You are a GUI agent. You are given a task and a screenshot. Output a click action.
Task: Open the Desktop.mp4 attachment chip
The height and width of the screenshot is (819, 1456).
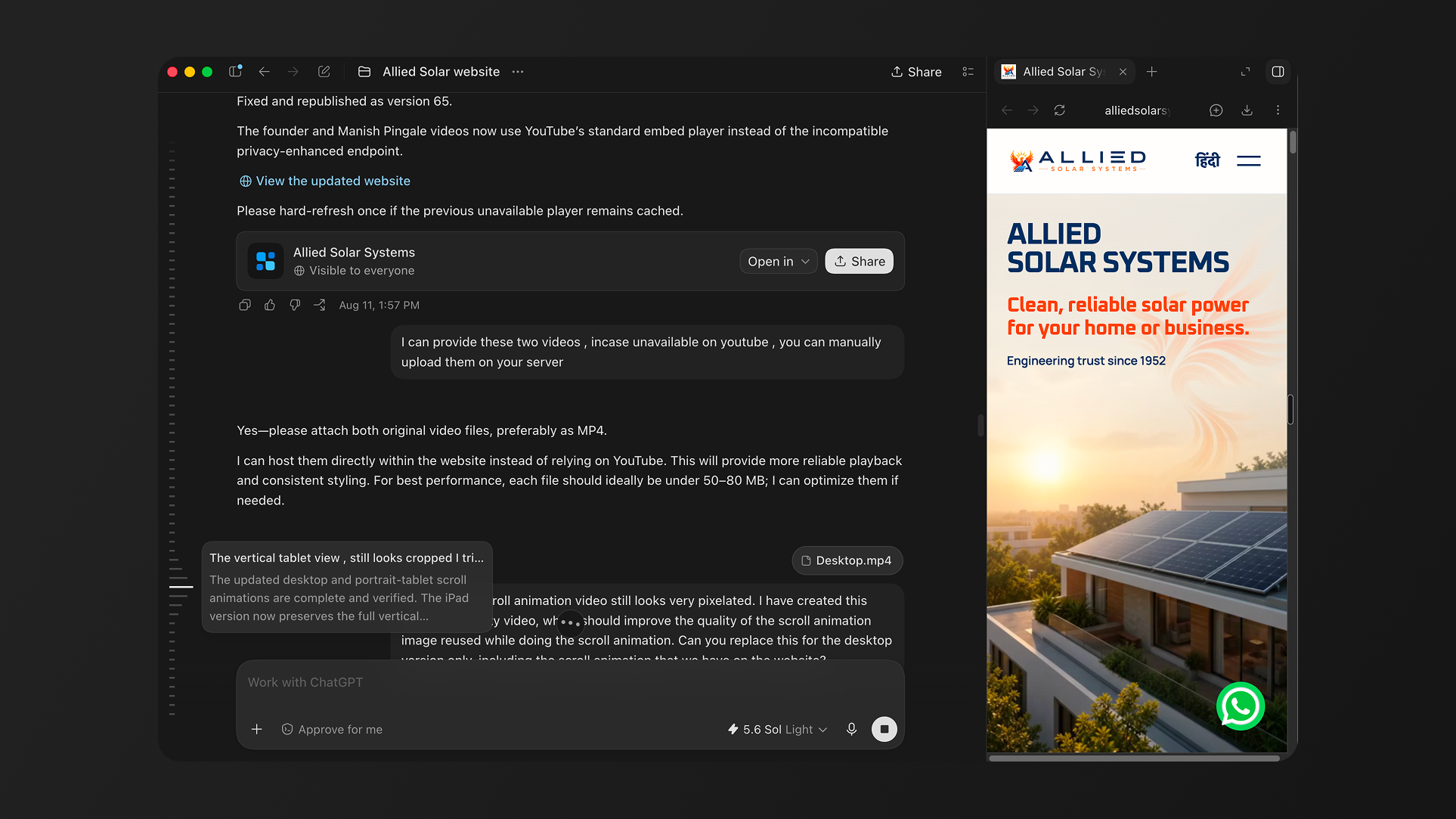(847, 560)
